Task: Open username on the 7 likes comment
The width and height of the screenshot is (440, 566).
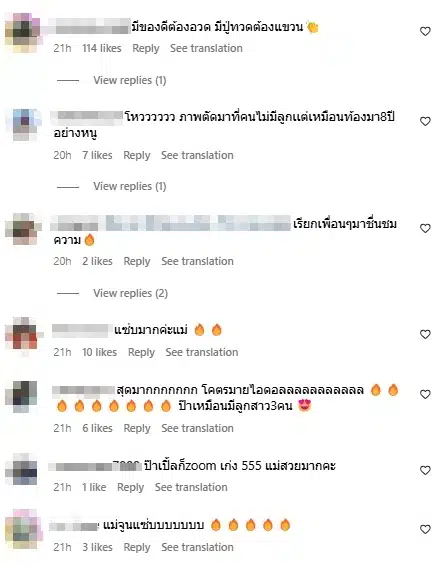Action: (87, 116)
